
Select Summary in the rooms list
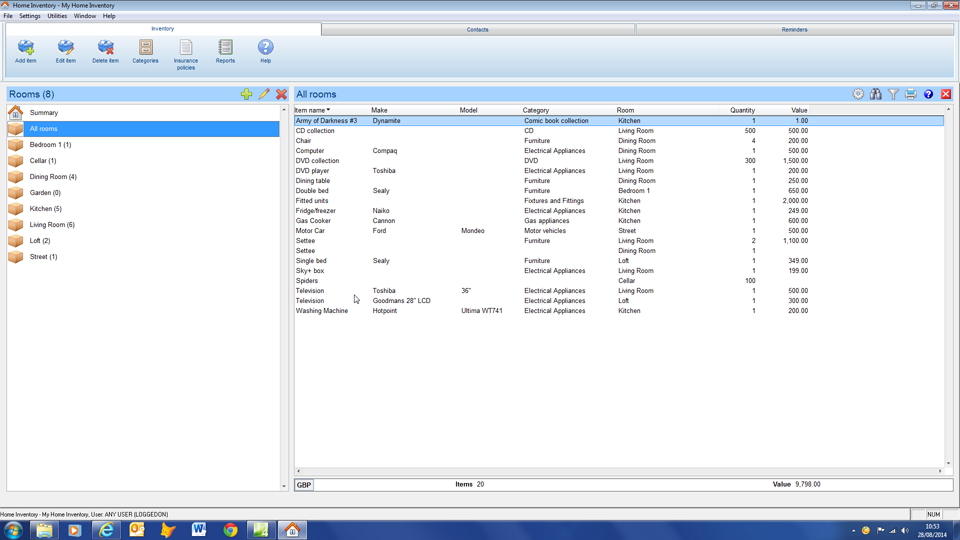point(143,113)
